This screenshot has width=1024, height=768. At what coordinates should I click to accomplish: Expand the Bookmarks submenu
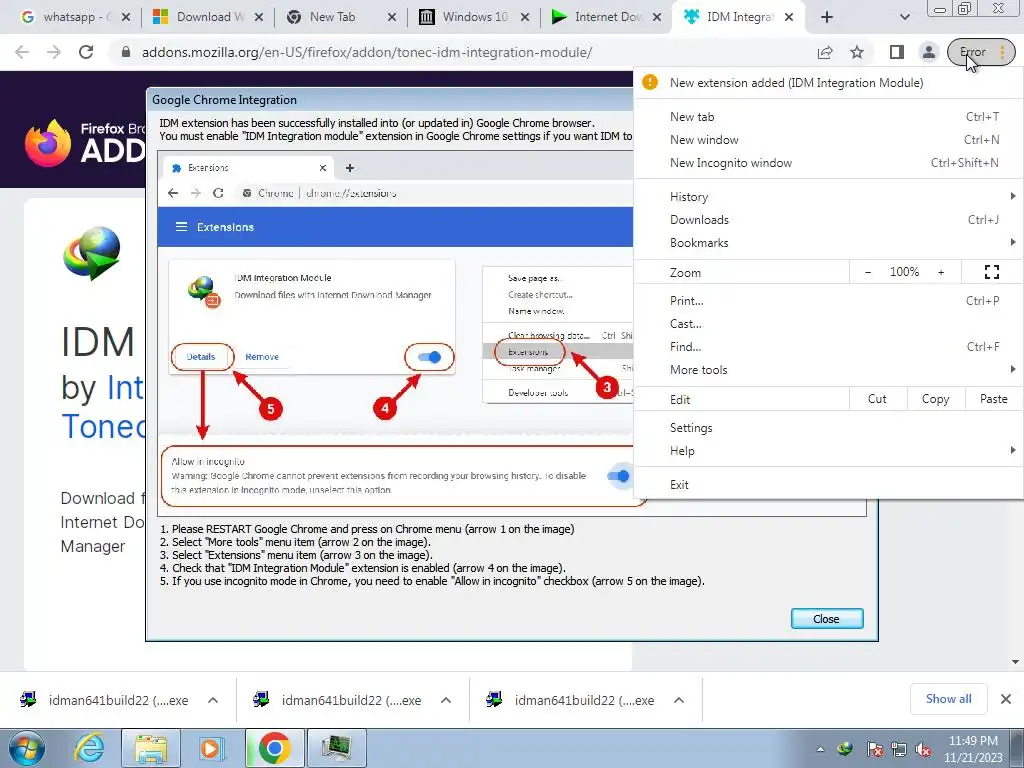point(829,242)
